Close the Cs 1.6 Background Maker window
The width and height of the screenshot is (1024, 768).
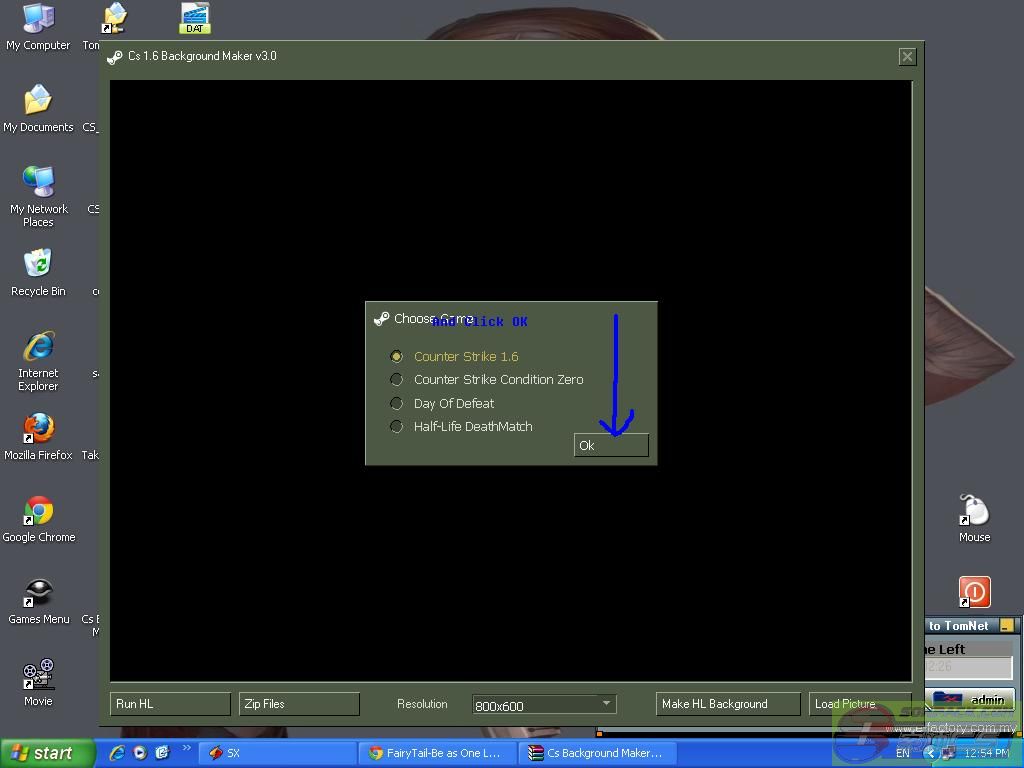pyautogui.click(x=907, y=57)
